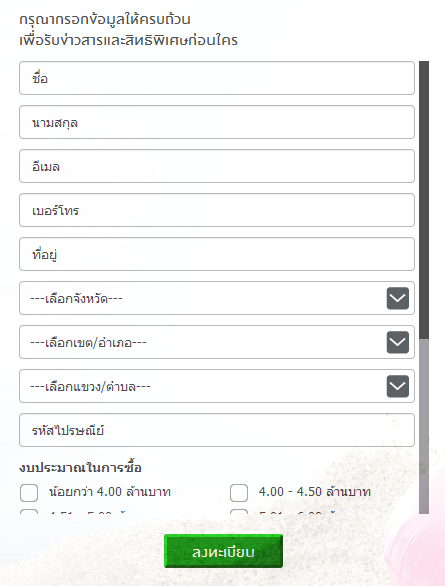Tick the 4.00 - 4.50 ล้านบาท checkbox
The image size is (445, 586).
(x=239, y=493)
